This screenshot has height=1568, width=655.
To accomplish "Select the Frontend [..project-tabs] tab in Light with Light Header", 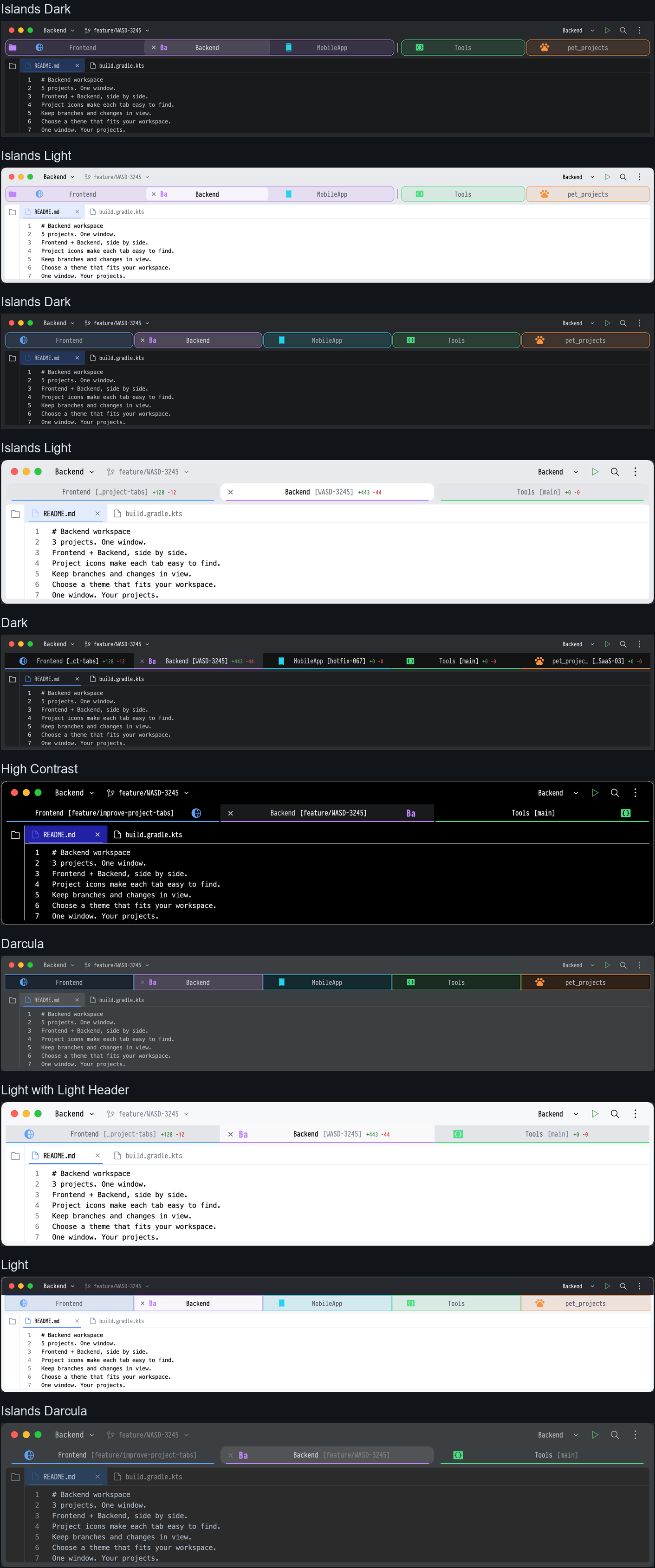I will pos(112,1134).
